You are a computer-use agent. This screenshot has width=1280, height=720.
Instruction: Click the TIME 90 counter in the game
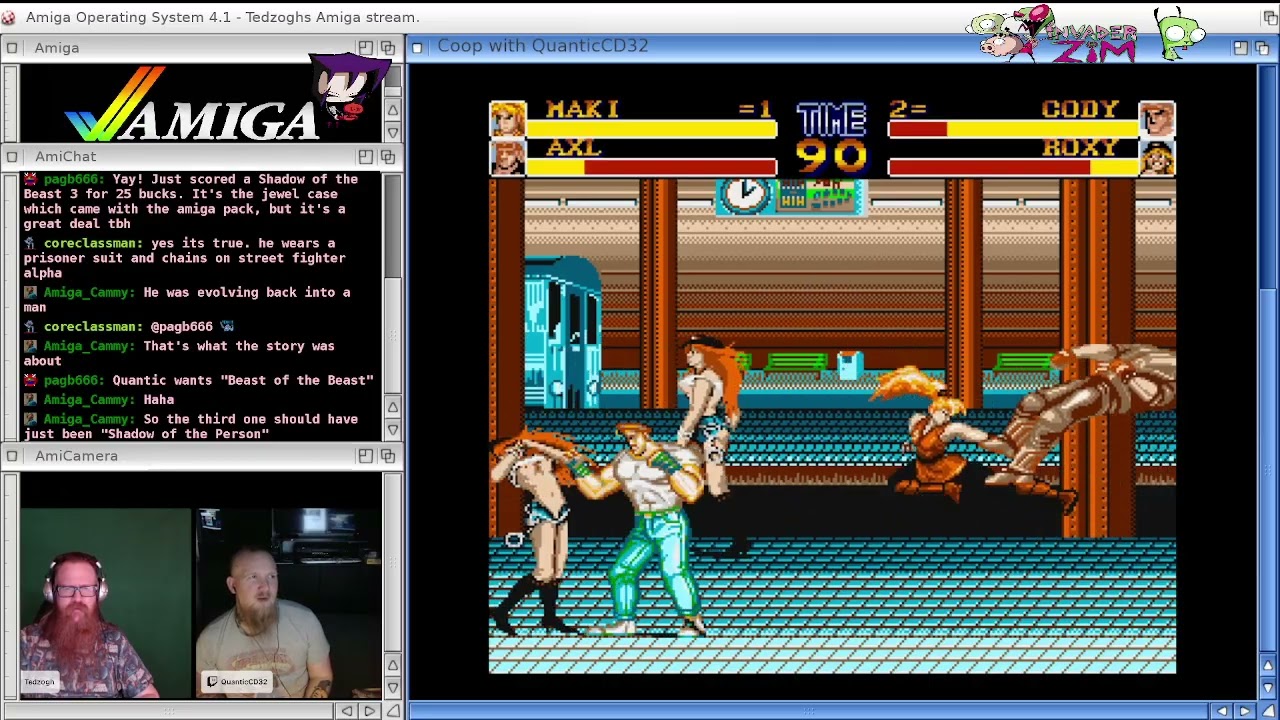pos(832,139)
